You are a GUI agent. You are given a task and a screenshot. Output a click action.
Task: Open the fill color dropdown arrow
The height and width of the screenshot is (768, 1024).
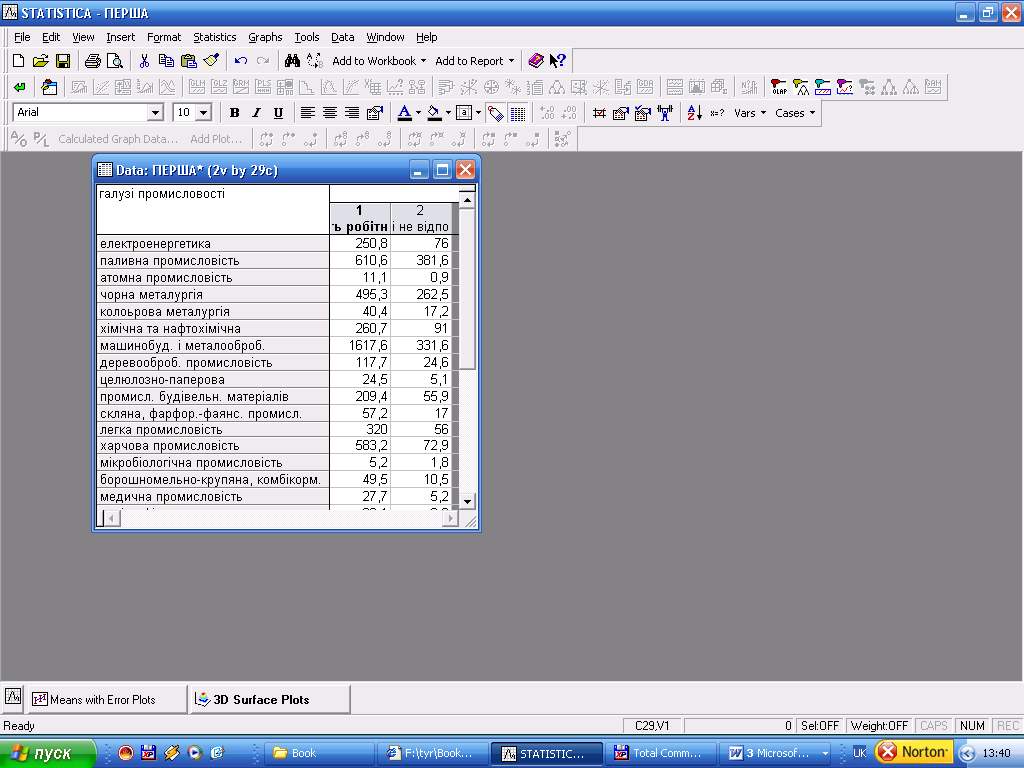(x=448, y=113)
